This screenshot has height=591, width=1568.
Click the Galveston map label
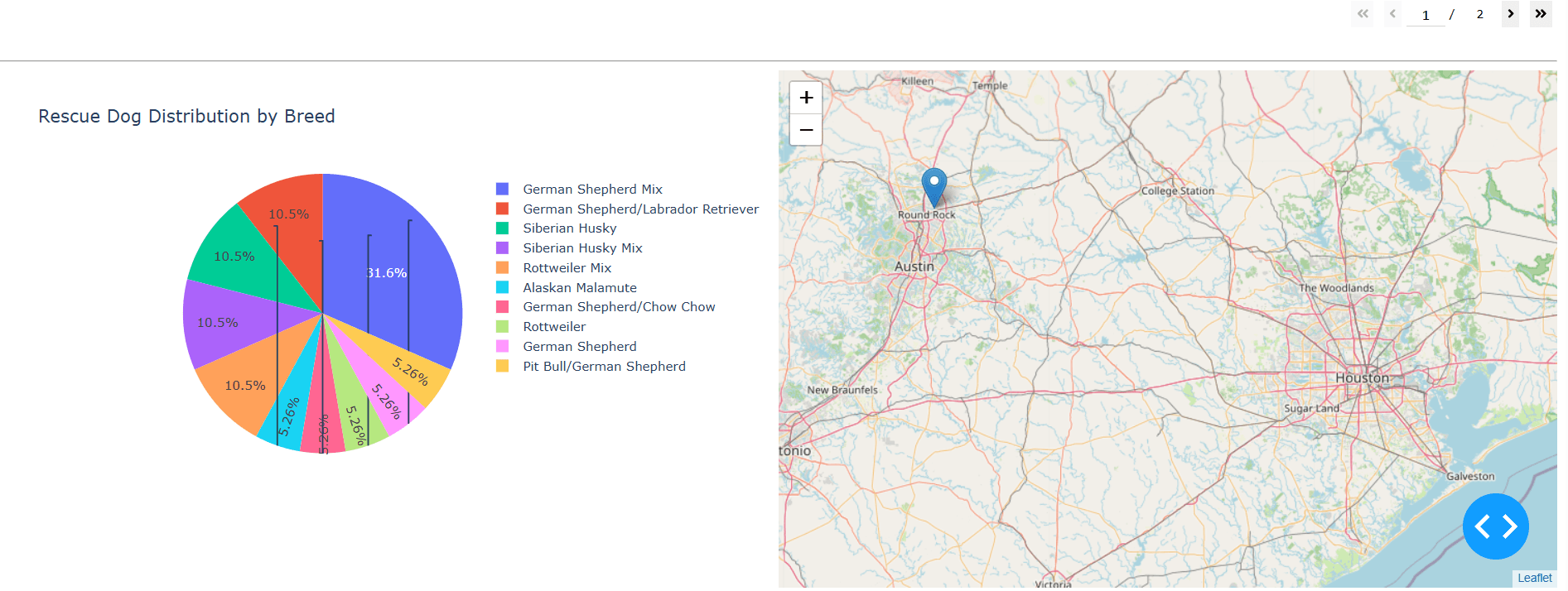(1470, 477)
